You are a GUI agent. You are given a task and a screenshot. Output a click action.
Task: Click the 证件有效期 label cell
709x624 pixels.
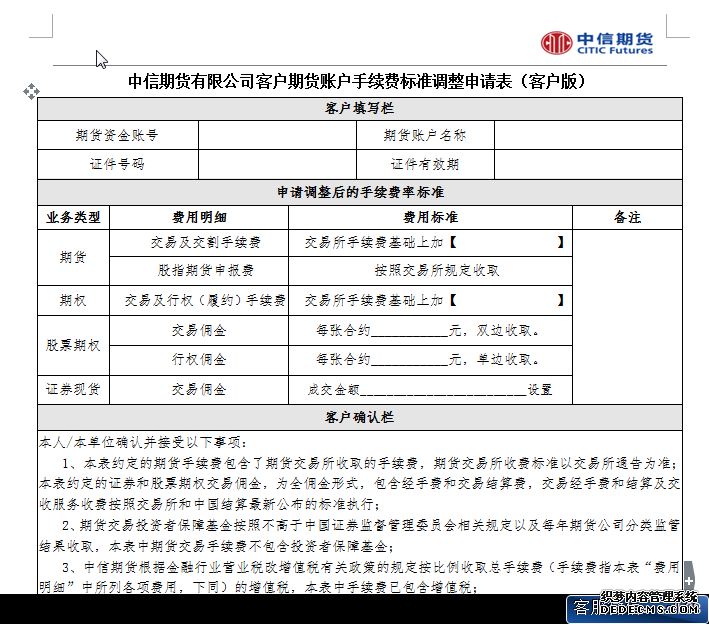click(425, 164)
